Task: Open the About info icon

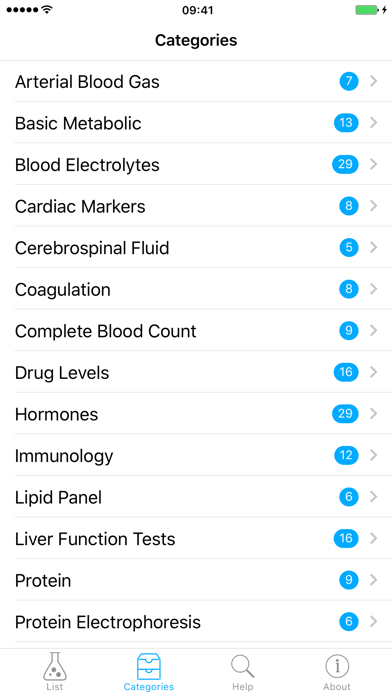Action: (337, 666)
